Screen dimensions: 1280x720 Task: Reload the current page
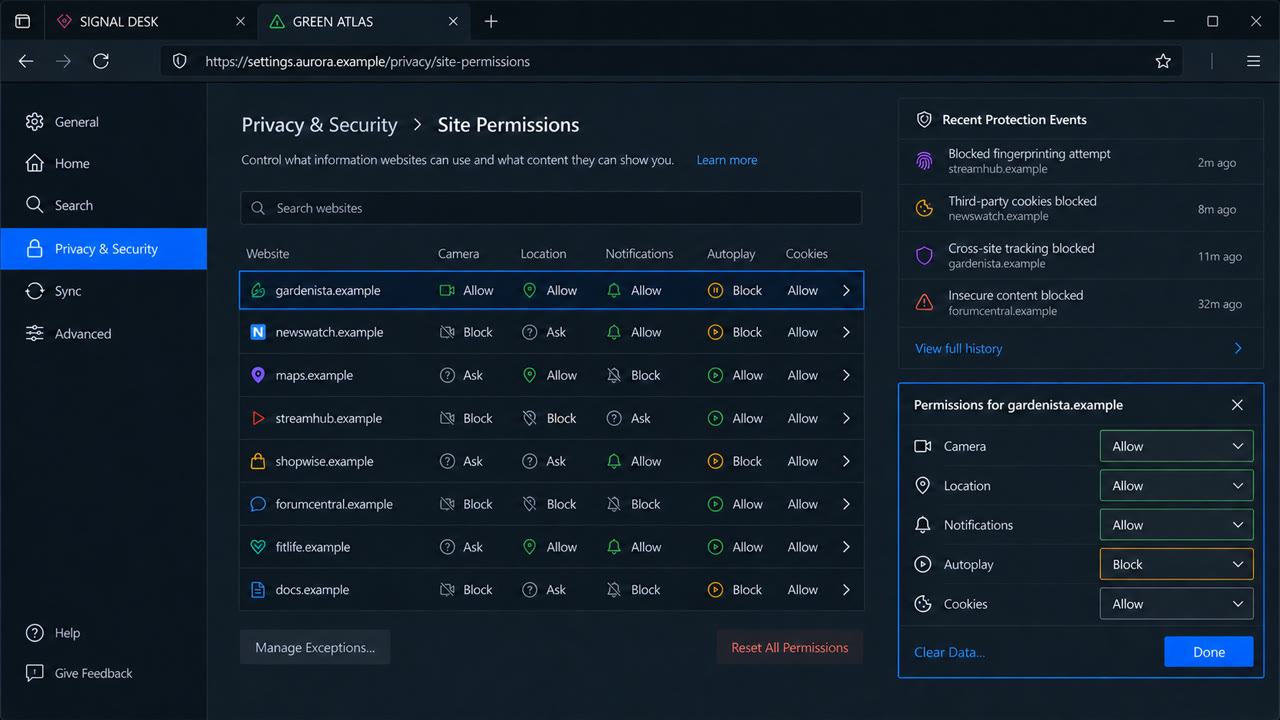point(101,61)
